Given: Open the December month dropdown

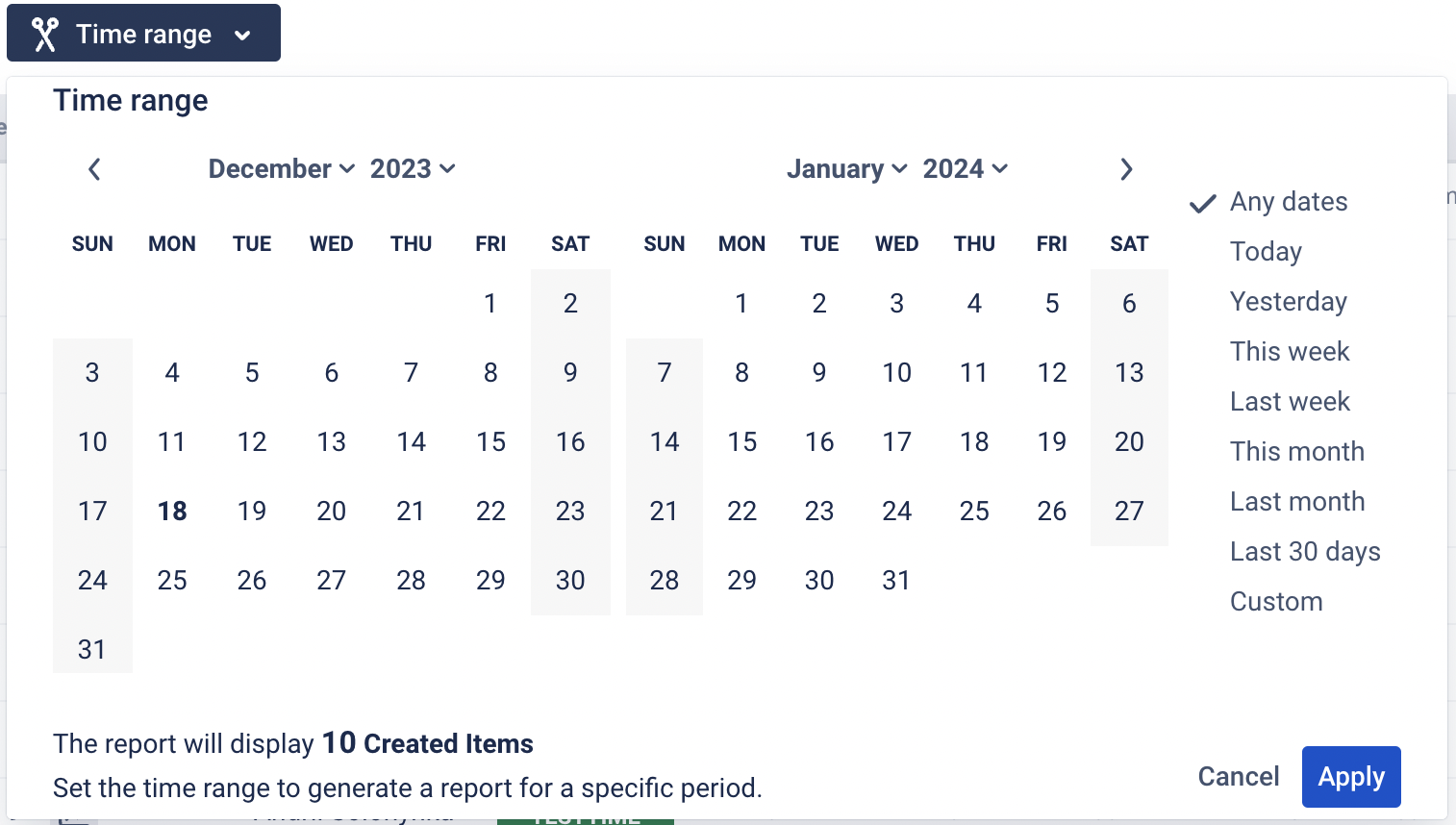Looking at the screenshot, I should pos(281,169).
